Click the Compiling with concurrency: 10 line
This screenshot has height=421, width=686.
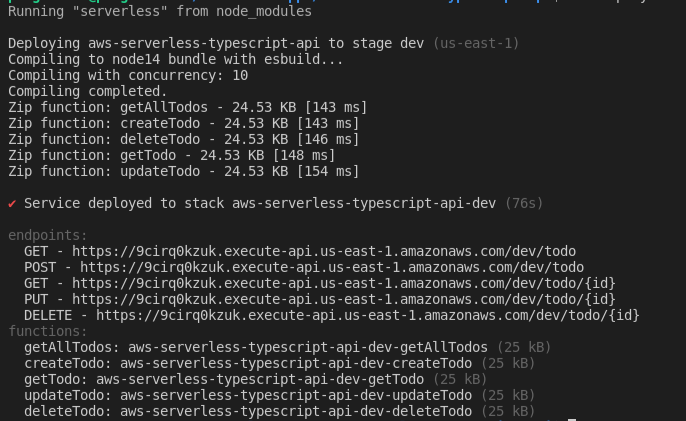[128, 75]
